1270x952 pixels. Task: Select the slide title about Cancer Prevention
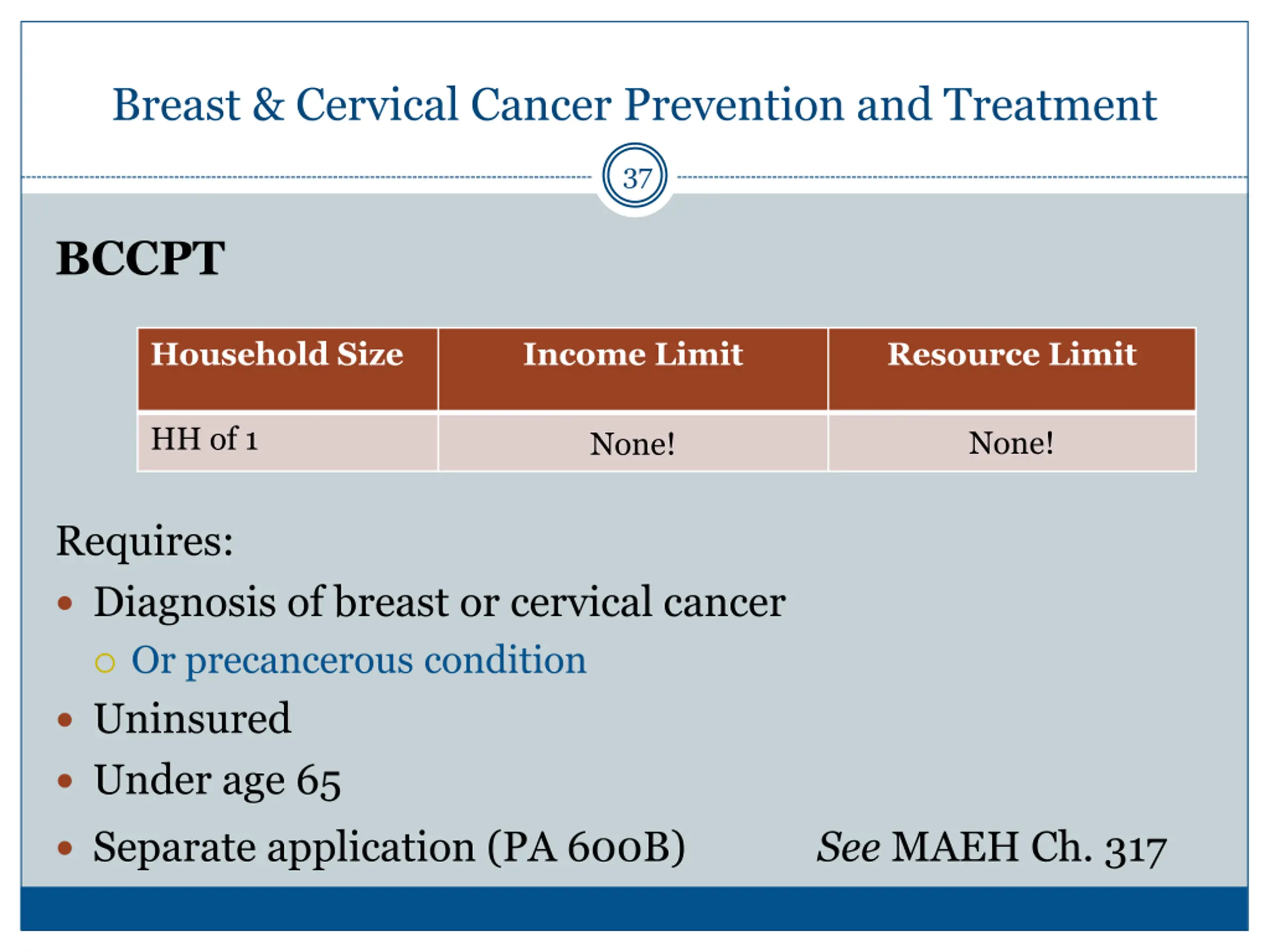635,105
